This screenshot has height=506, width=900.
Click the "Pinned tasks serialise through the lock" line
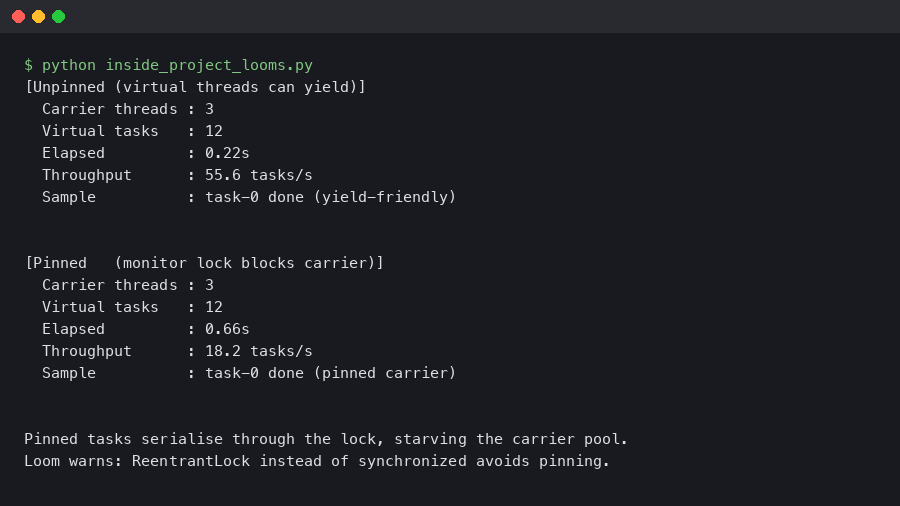point(326,439)
